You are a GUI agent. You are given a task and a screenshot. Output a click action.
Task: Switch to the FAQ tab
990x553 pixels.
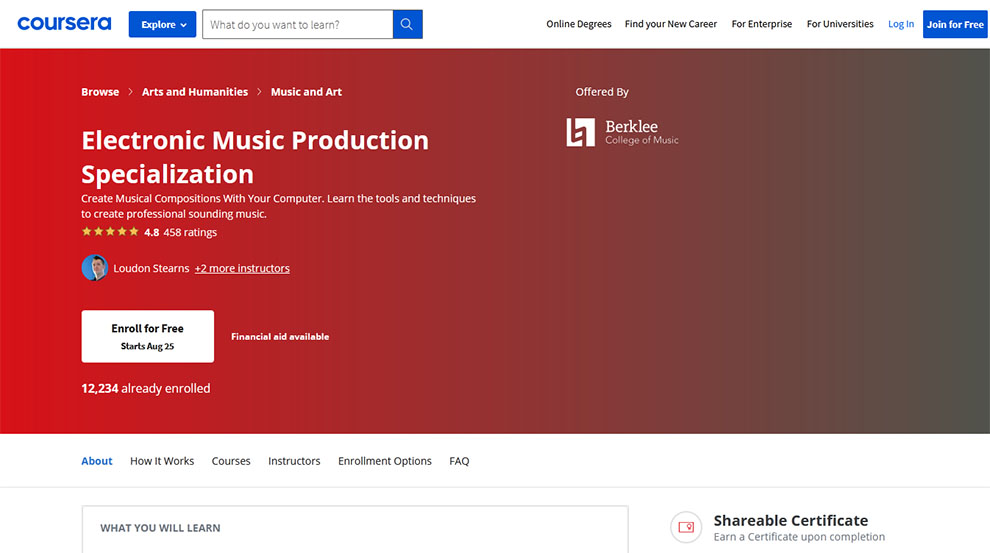(459, 461)
